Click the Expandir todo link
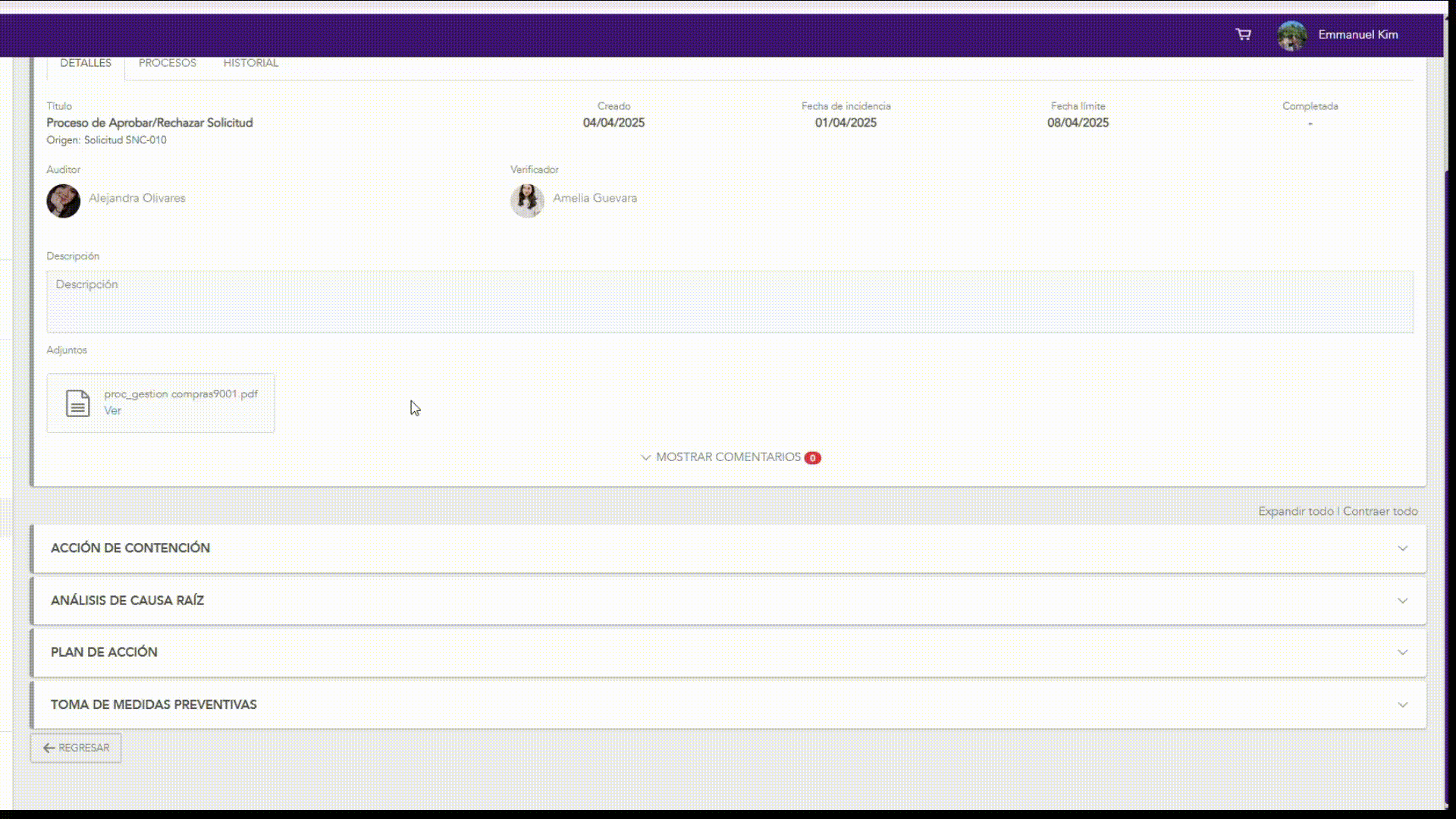Screen dimensions: 1456x819 1295,511
